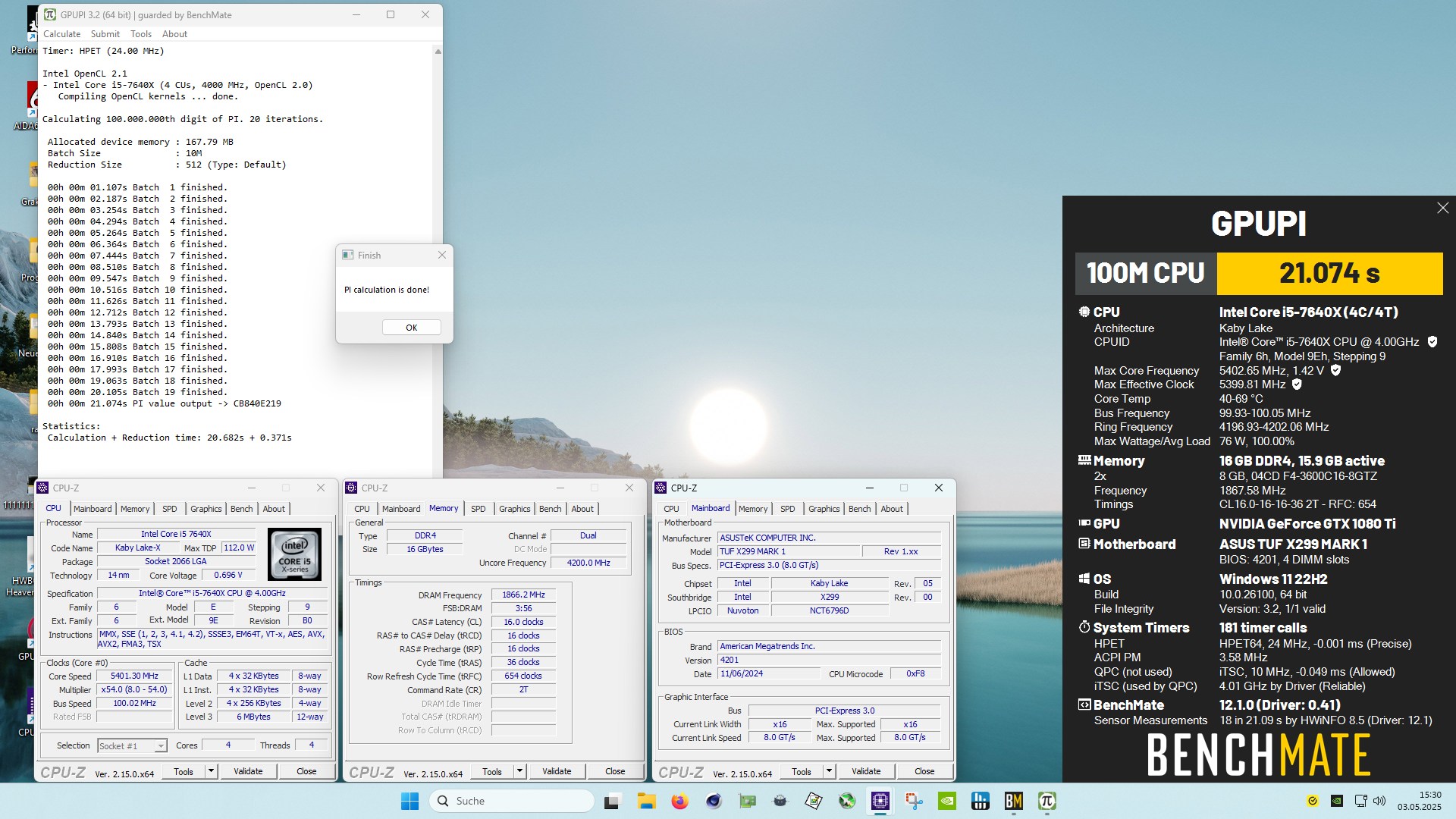This screenshot has height=819, width=1456.
Task: Expand Tools arrow in CPU-Z Mainboard window
Action: coord(829,771)
